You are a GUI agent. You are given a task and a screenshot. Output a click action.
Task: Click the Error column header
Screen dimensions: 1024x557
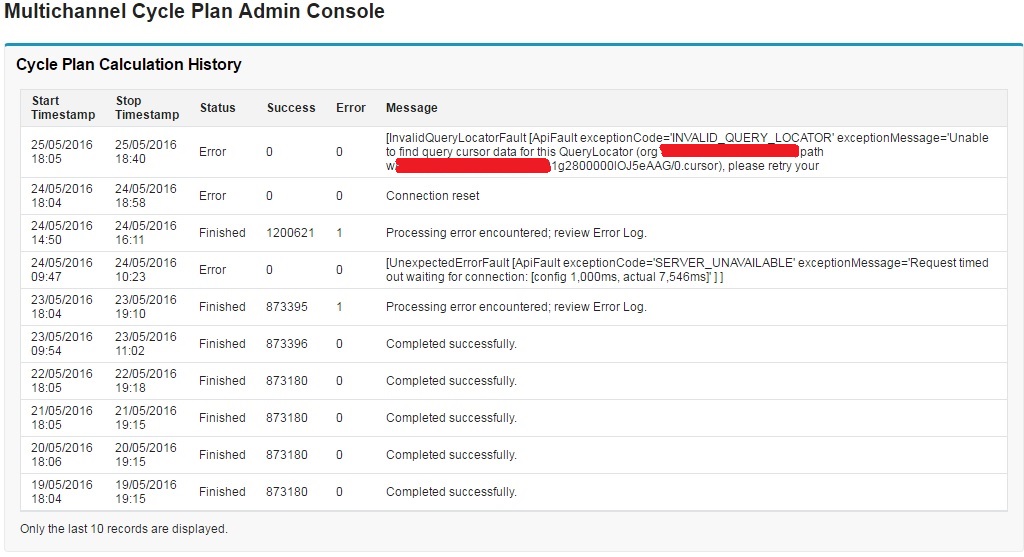tap(351, 108)
